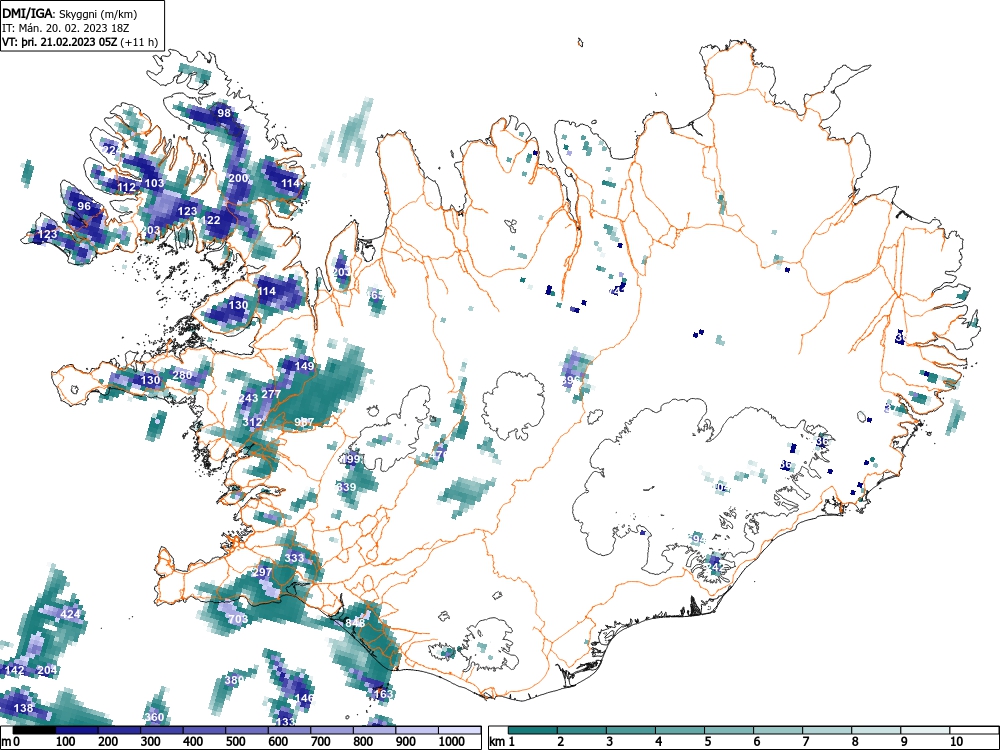This screenshot has width=1000, height=750.
Task: Click the DMI/IGA Skyggni (m/km) title text
Action: (x=70, y=13)
